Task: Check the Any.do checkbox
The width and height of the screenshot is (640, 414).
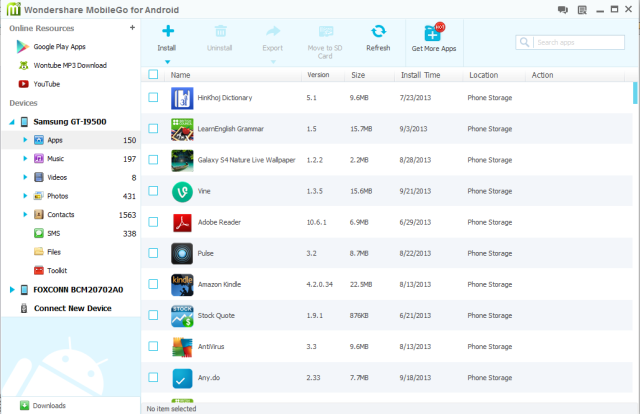Action: pyautogui.click(x=153, y=377)
